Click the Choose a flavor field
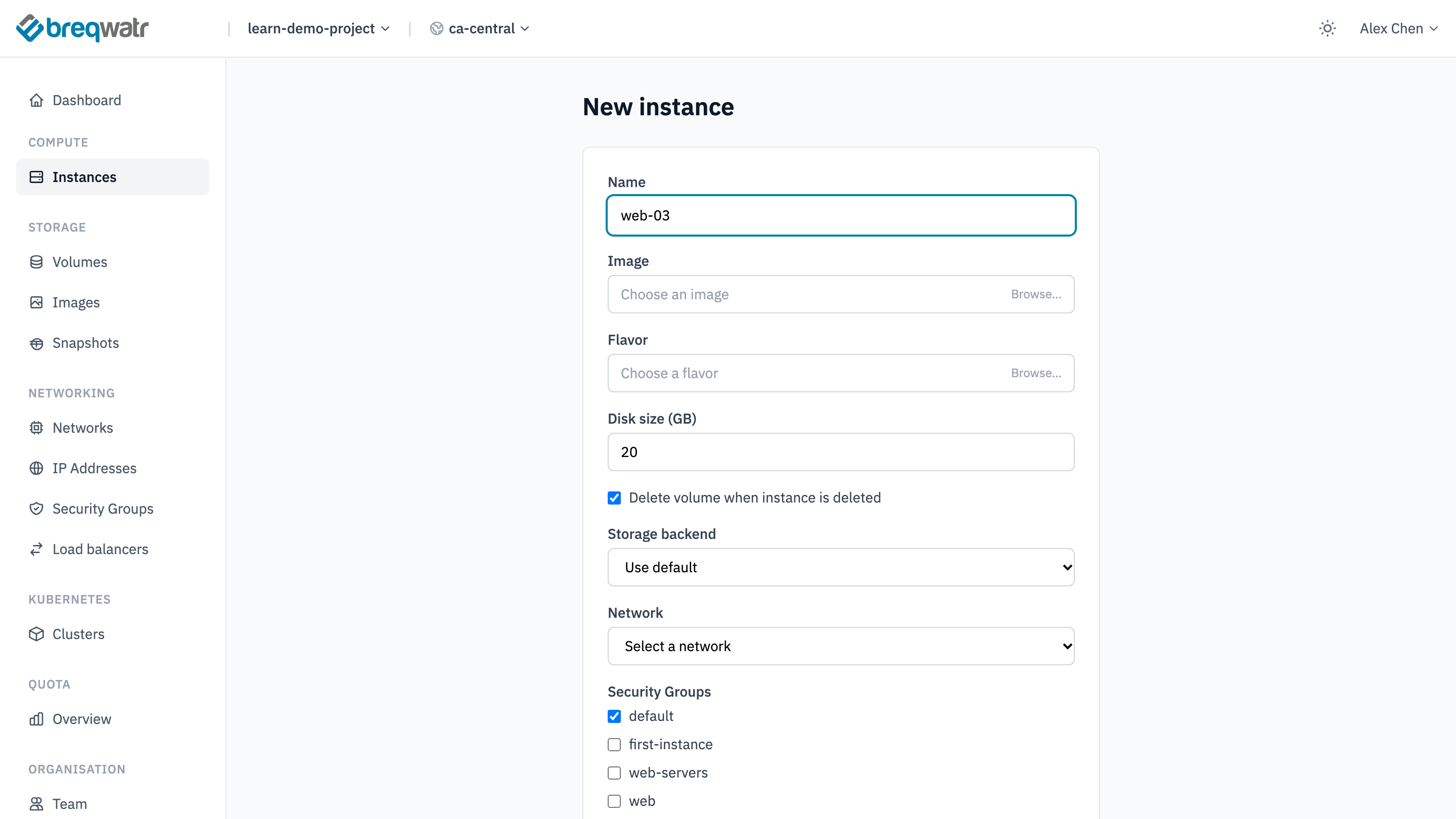This screenshot has width=1456, height=819. [x=841, y=373]
